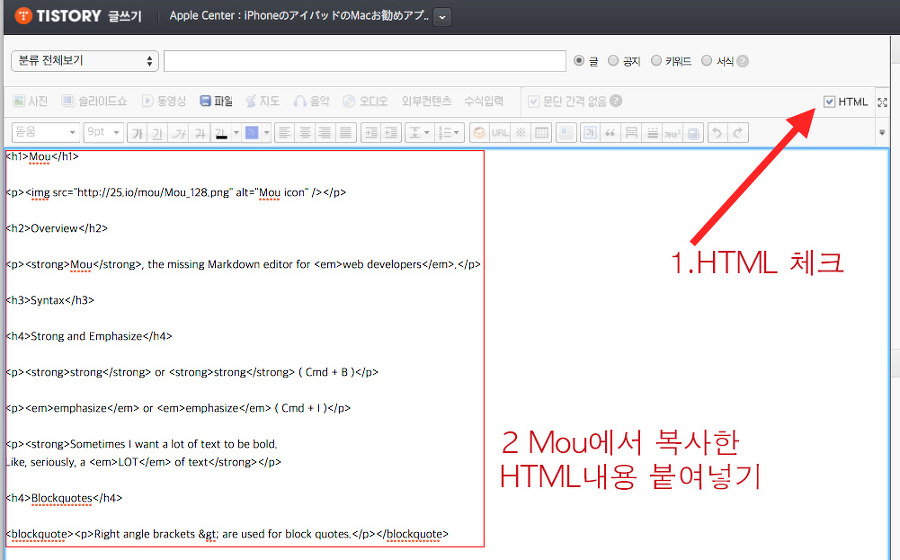Open the numbered list dropdown
The height and width of the screenshot is (560, 900).
pyautogui.click(x=449, y=133)
